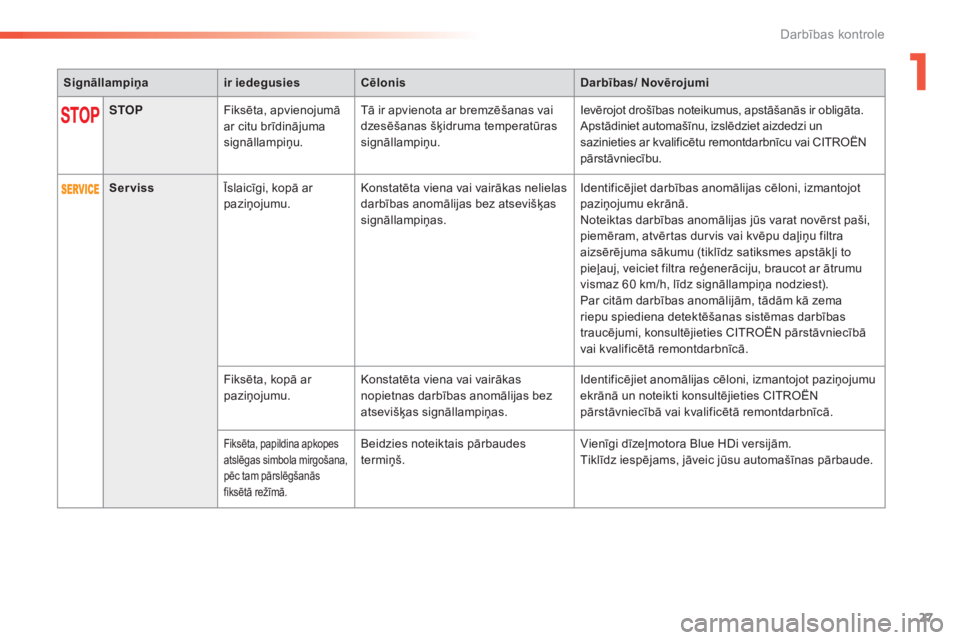Select the cell starting 'Tā ir apvienota ar bremzēšanas'

pyautogui.click(x=464, y=135)
